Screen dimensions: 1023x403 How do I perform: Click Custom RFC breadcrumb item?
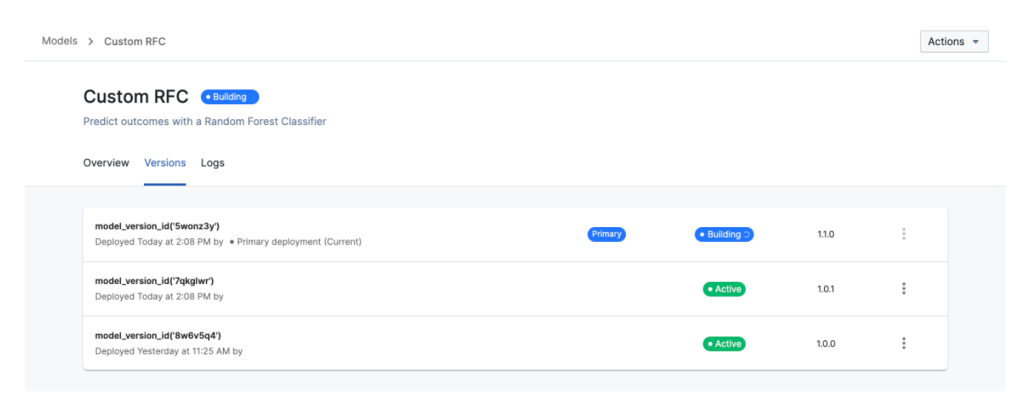click(135, 41)
